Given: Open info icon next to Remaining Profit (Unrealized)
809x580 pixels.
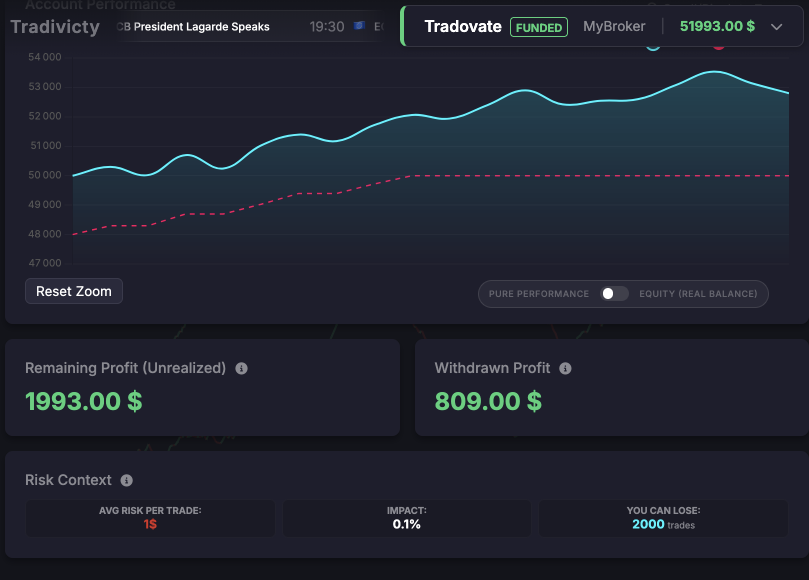Looking at the screenshot, I should [241, 368].
